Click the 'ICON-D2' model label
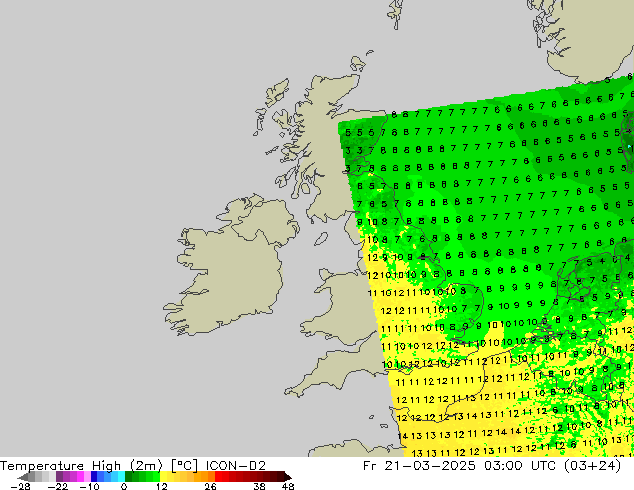634x490 pixels. (236, 466)
